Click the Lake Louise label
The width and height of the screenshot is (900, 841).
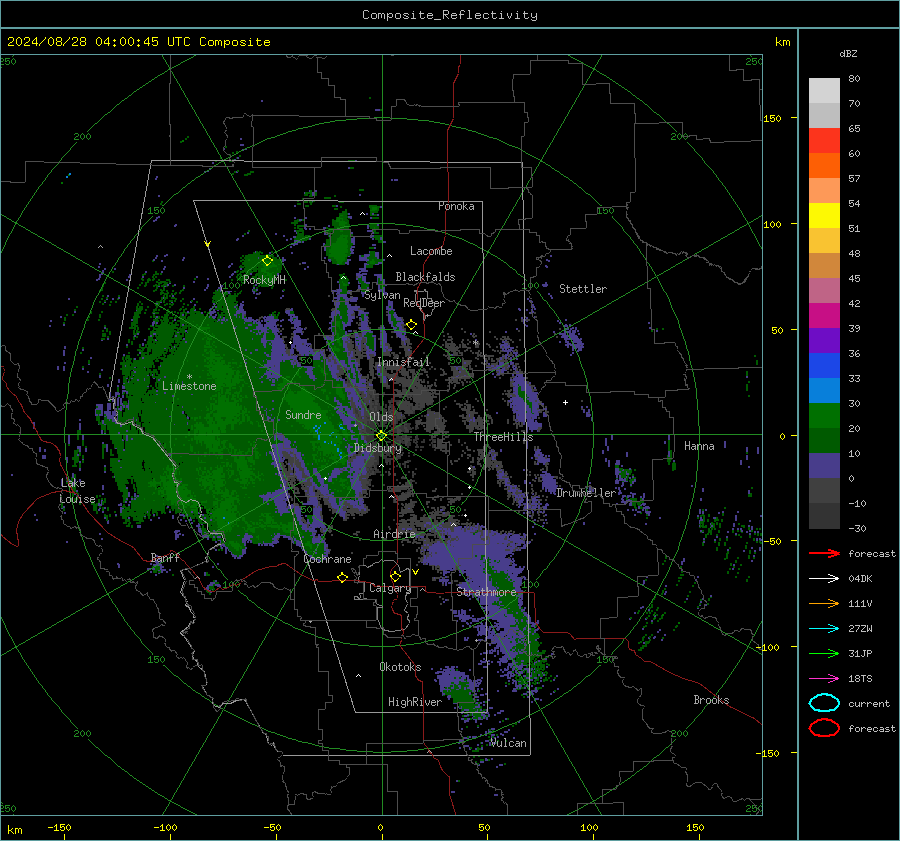pyautogui.click(x=77, y=491)
